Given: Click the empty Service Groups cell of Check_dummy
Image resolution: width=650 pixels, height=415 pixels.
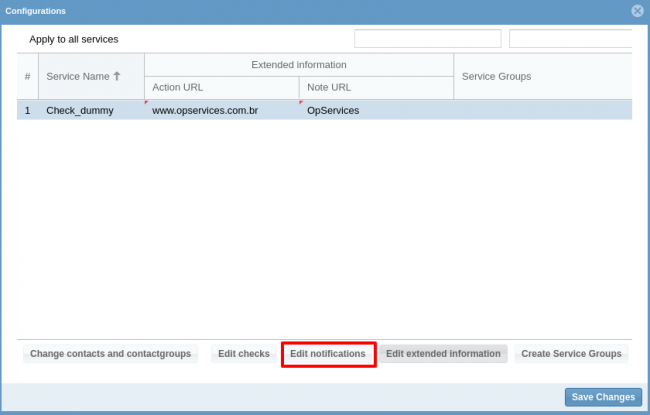Looking at the screenshot, I should [x=540, y=110].
